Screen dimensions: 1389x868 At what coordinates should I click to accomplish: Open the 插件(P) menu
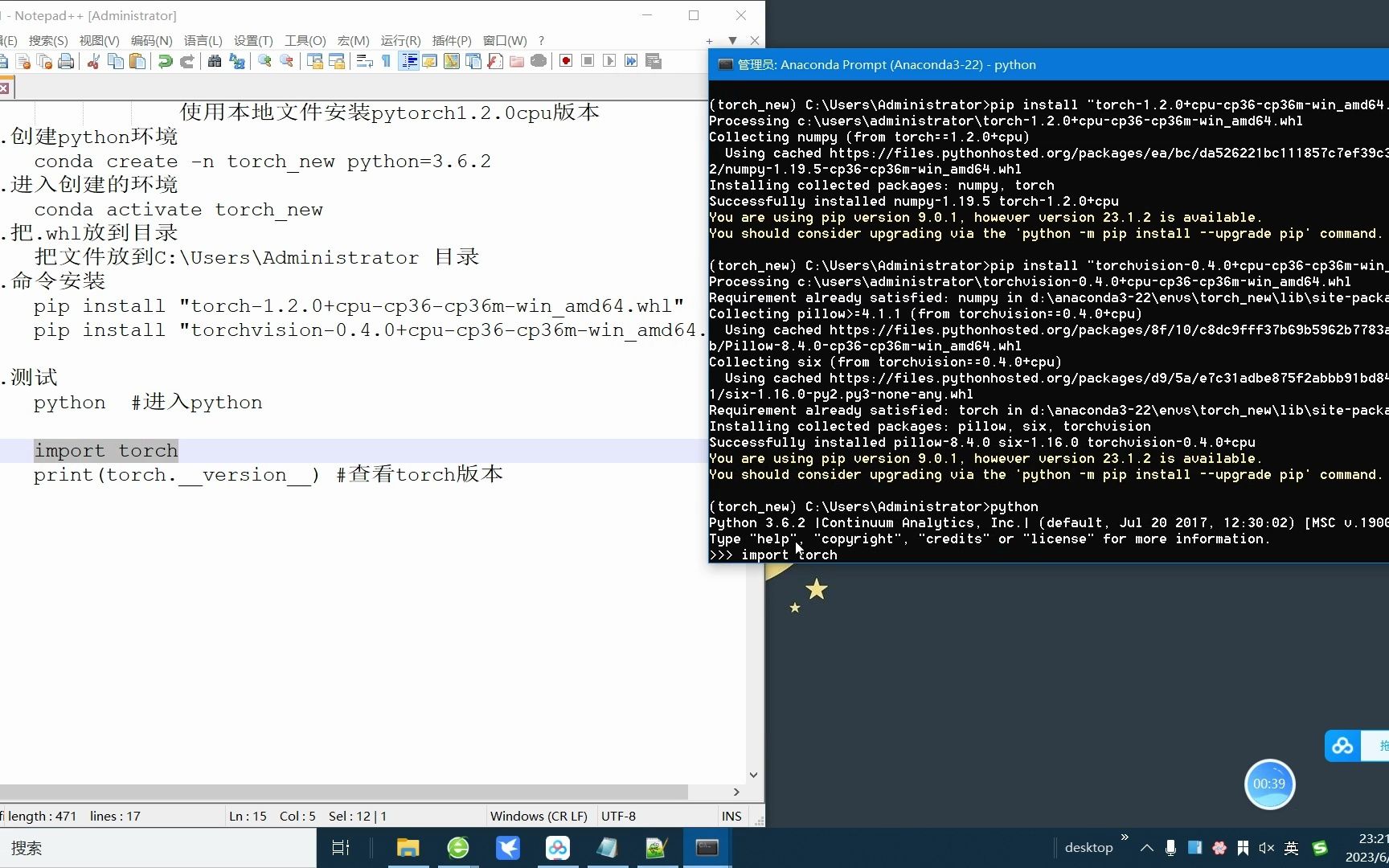[x=452, y=40]
